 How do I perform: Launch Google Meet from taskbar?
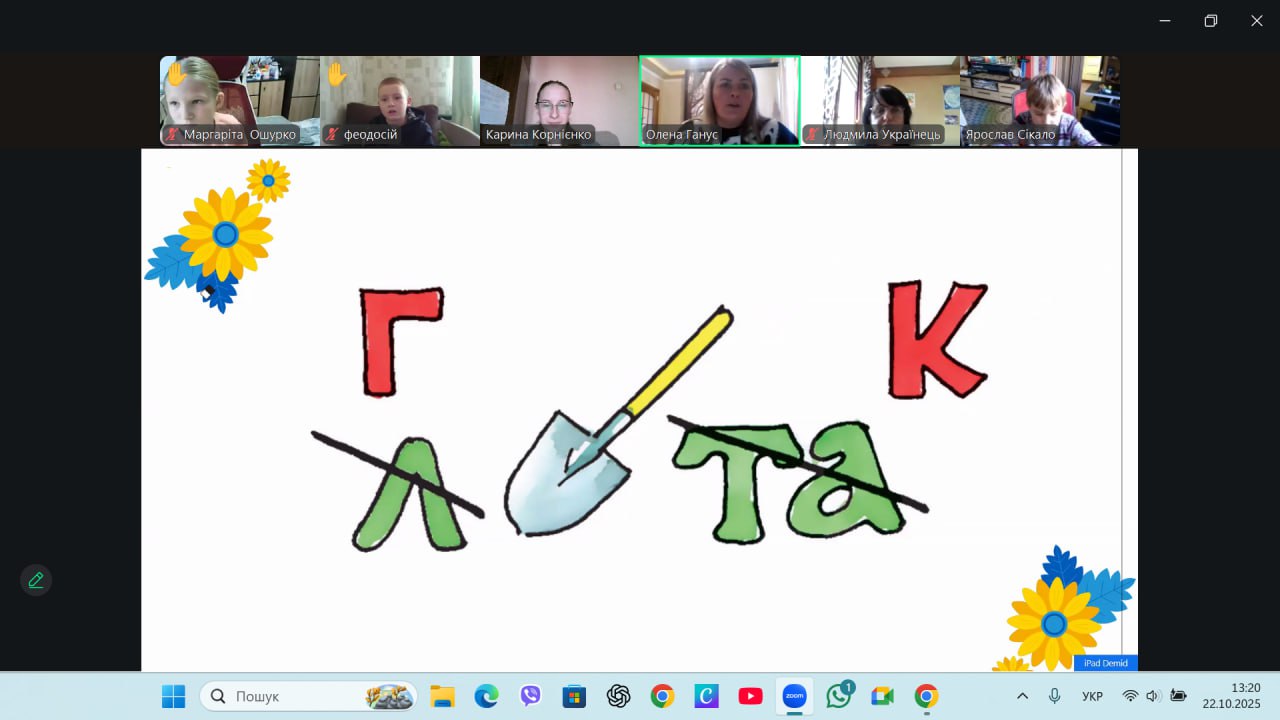[882, 696]
